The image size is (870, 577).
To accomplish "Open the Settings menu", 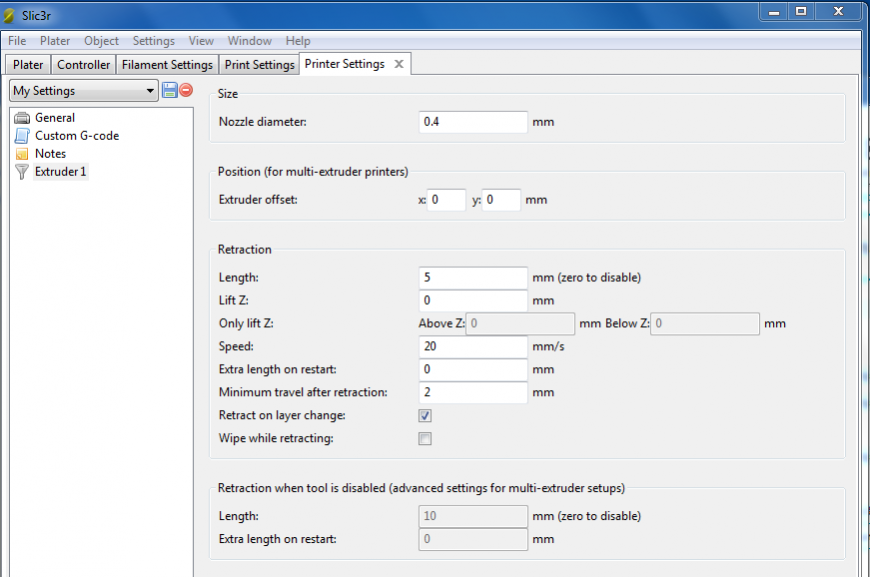I will click(x=154, y=41).
